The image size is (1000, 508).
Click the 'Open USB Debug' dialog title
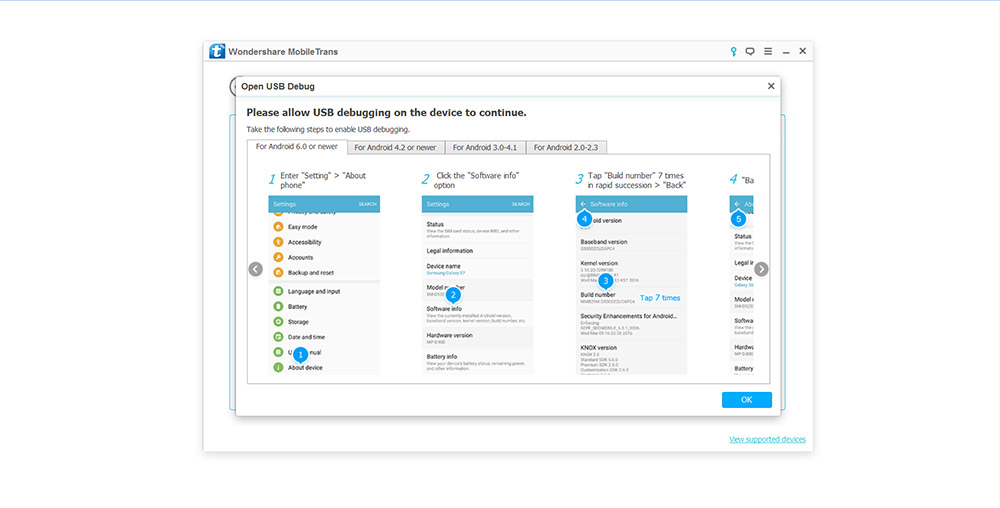tap(277, 87)
